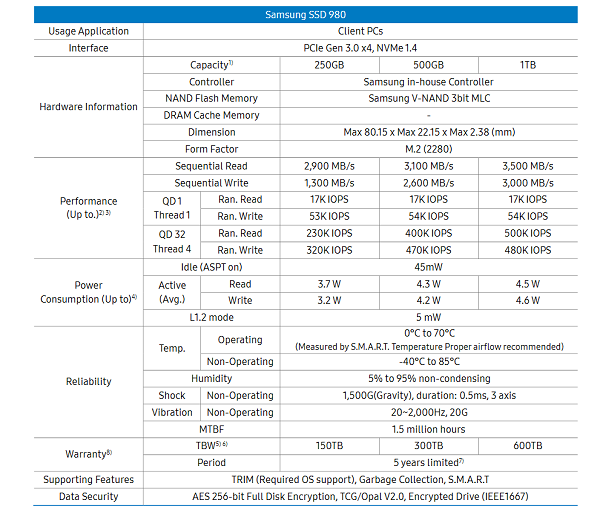Image resolution: width=600 pixels, height=506 pixels.
Task: Click the M.2 (2280) form factor value
Action: [x=429, y=149]
